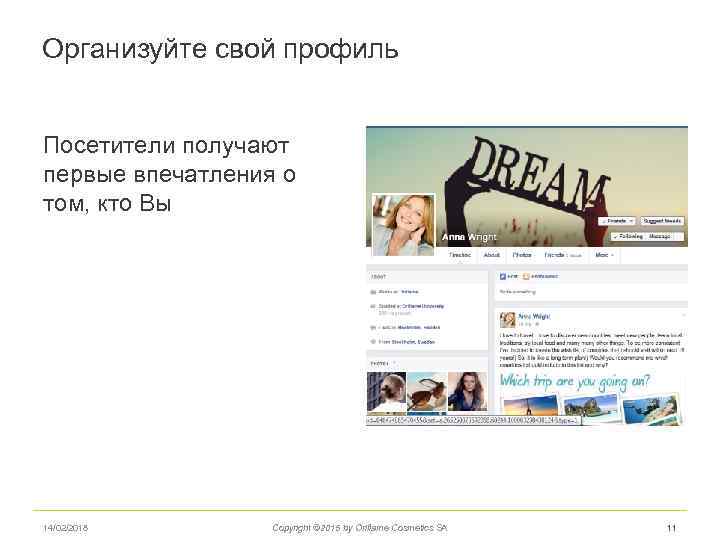Open the Friends dropdown button on cover photo
The width and height of the screenshot is (720, 540).
(617, 221)
